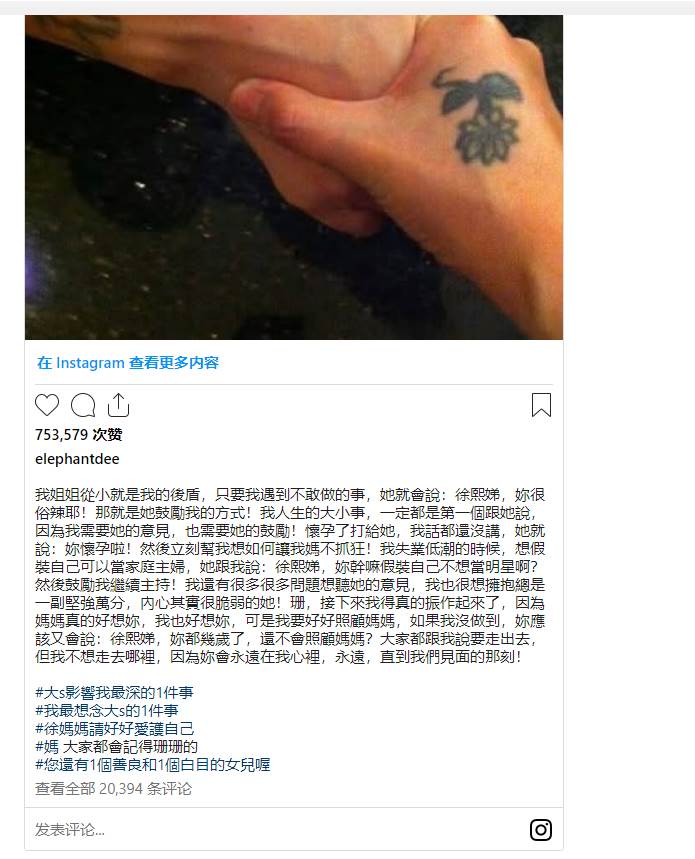Open '在 Instagram 查看更多内容' link

pyautogui.click(x=128, y=363)
